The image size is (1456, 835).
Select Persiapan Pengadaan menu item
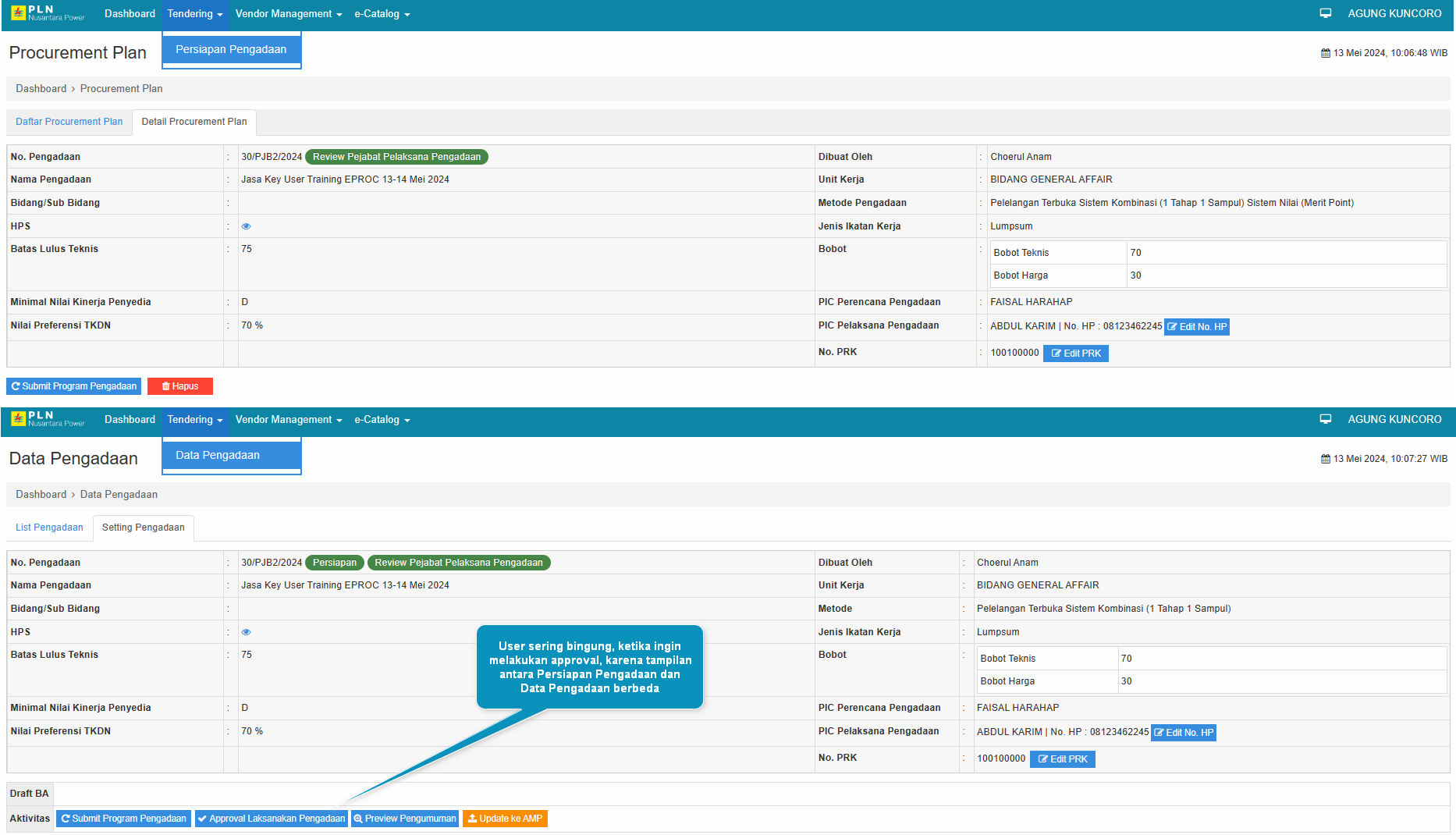[231, 49]
